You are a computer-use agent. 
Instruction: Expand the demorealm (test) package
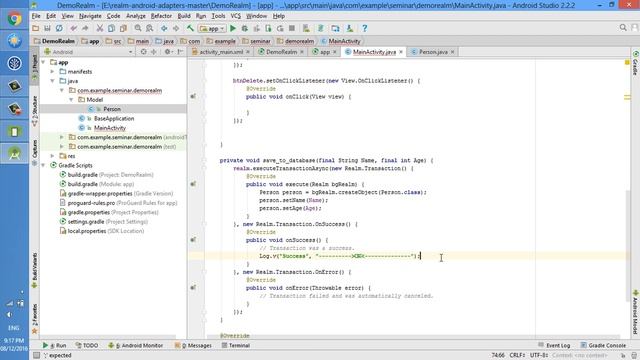62,147
